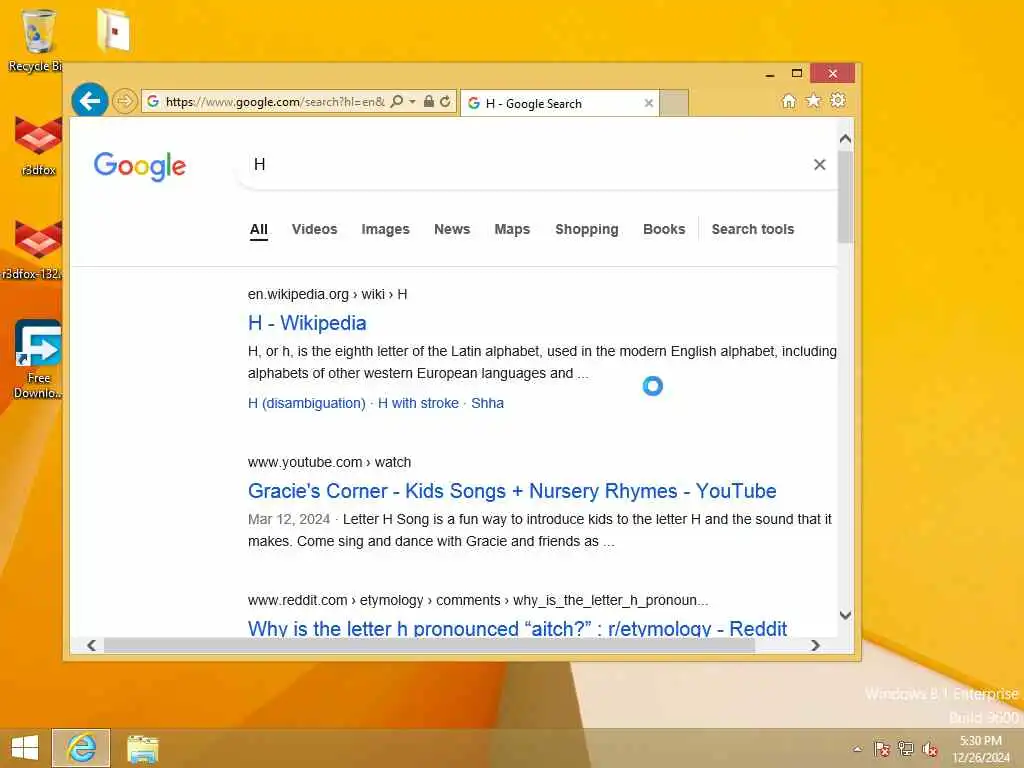Maximize the Internet Explorer window
Viewport: 1024px width, 768px height.
point(797,73)
